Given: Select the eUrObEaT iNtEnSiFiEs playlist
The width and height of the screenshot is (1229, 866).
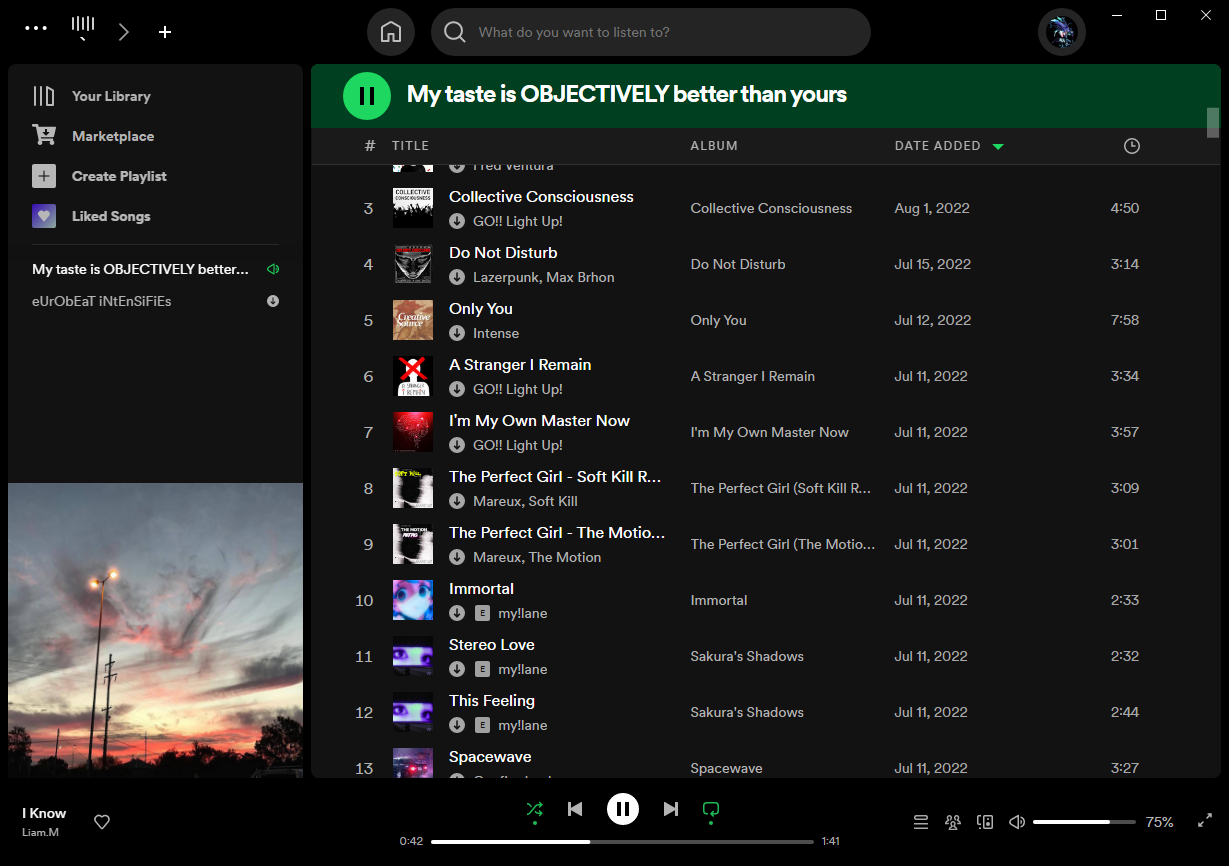Looking at the screenshot, I should pyautogui.click(x=102, y=301).
